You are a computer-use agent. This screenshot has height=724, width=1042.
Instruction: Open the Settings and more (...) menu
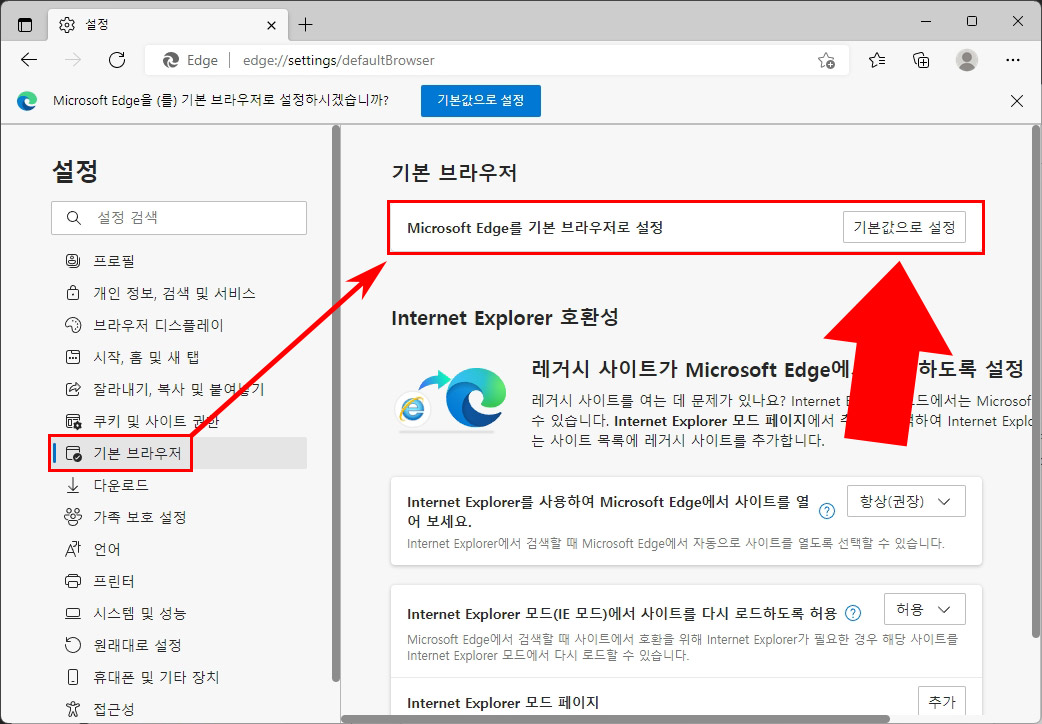point(1013,60)
